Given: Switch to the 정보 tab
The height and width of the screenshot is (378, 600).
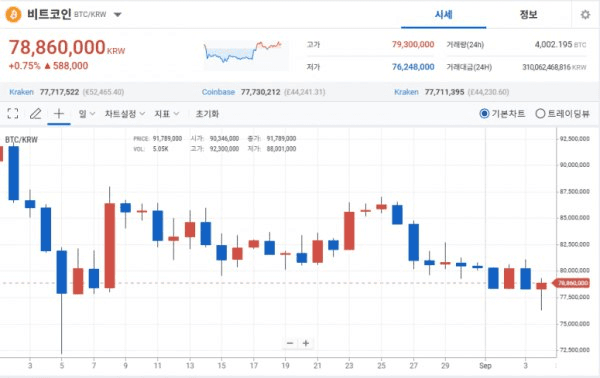Looking at the screenshot, I should 528,15.
